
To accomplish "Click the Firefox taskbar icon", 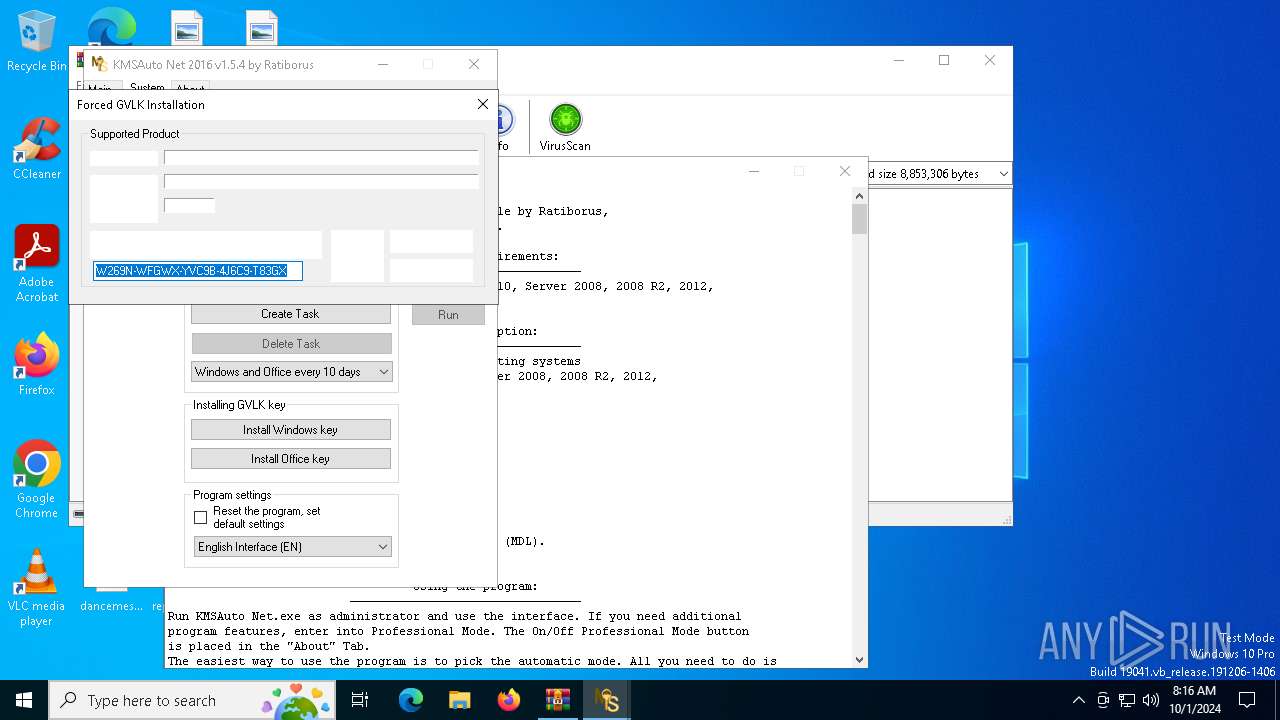I will point(509,700).
